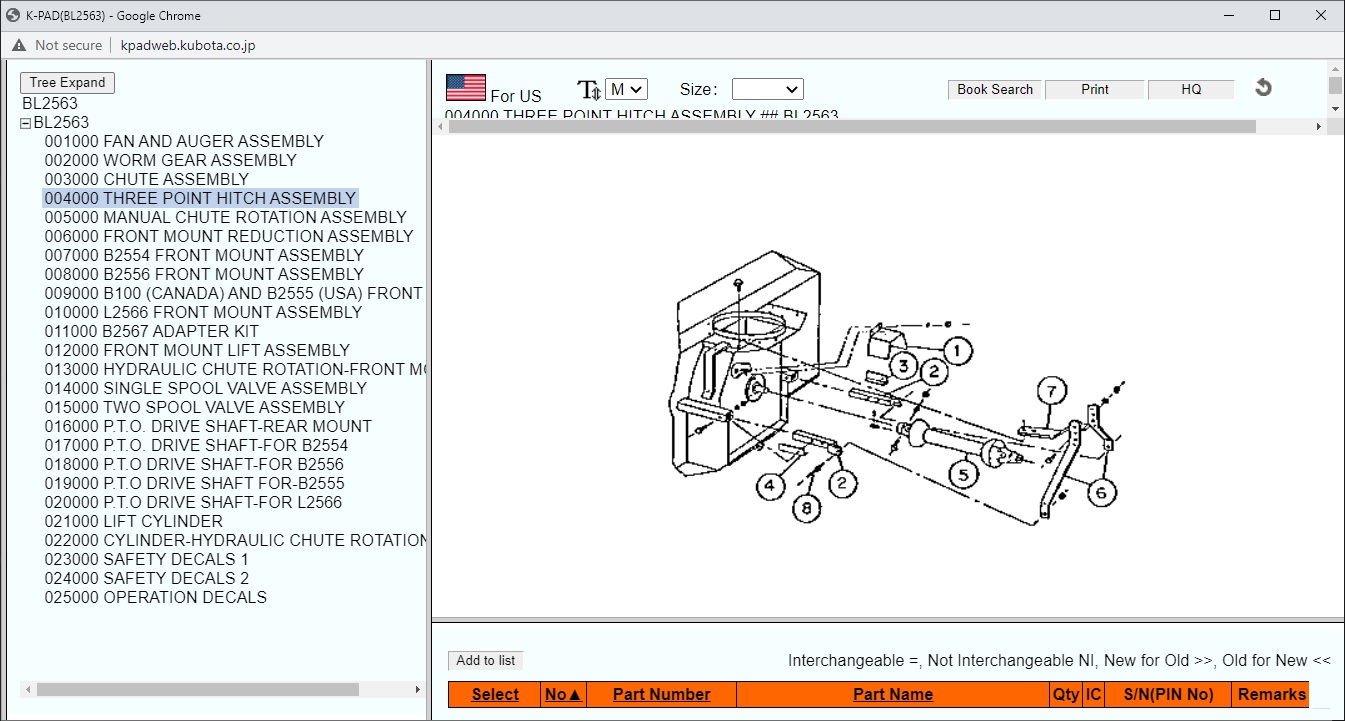This screenshot has width=1345, height=721.
Task: Click the Book Search button
Action: click(994, 89)
